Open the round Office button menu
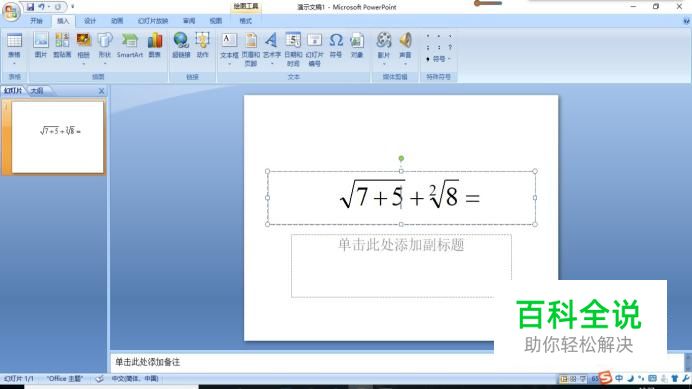 pos(11,11)
